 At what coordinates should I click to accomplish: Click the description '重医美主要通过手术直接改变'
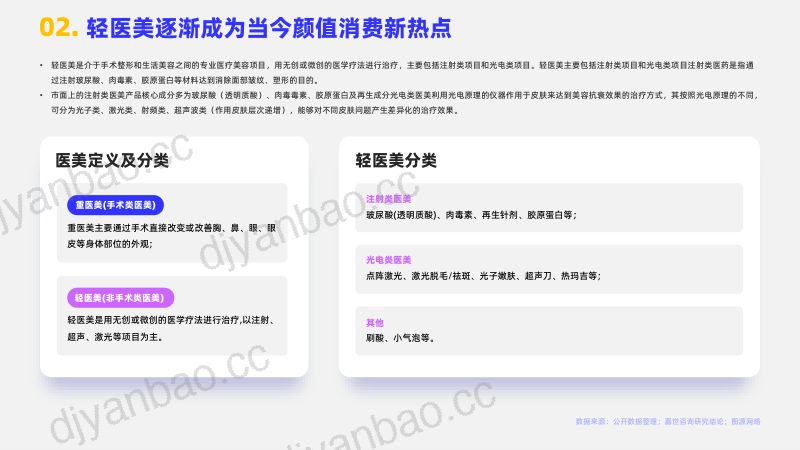tap(171, 236)
